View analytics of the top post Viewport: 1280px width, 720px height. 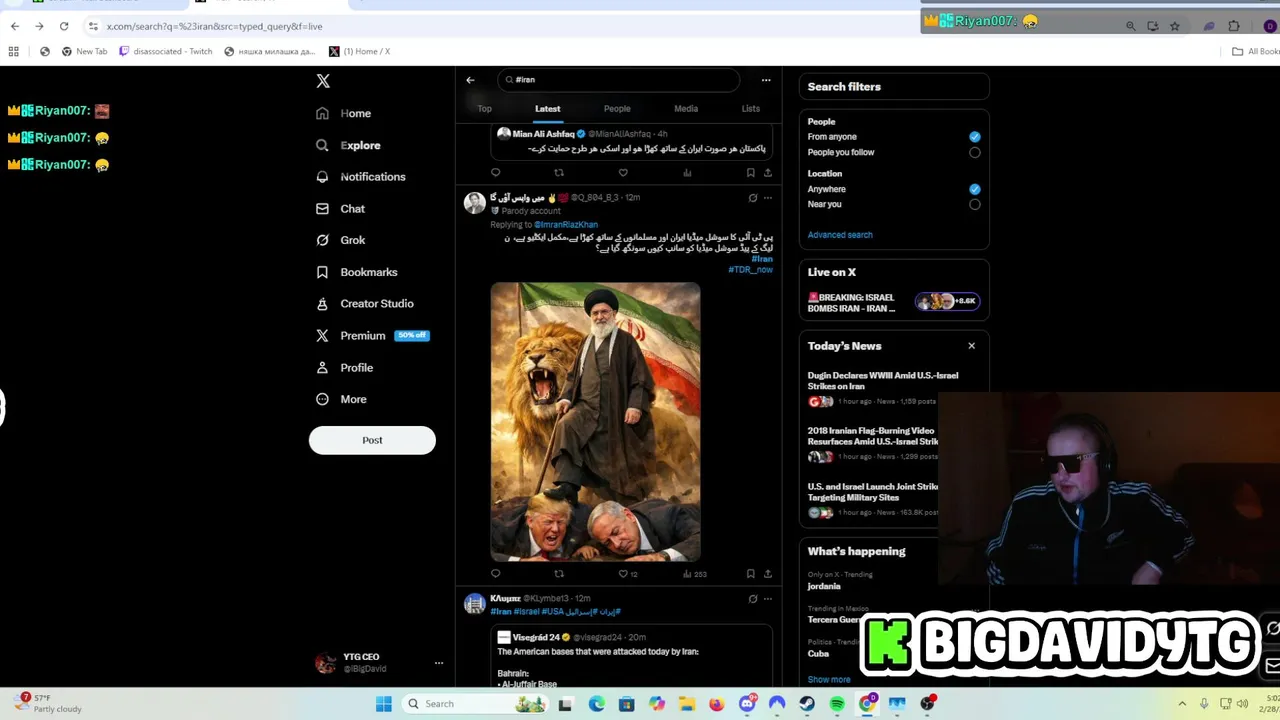687,173
